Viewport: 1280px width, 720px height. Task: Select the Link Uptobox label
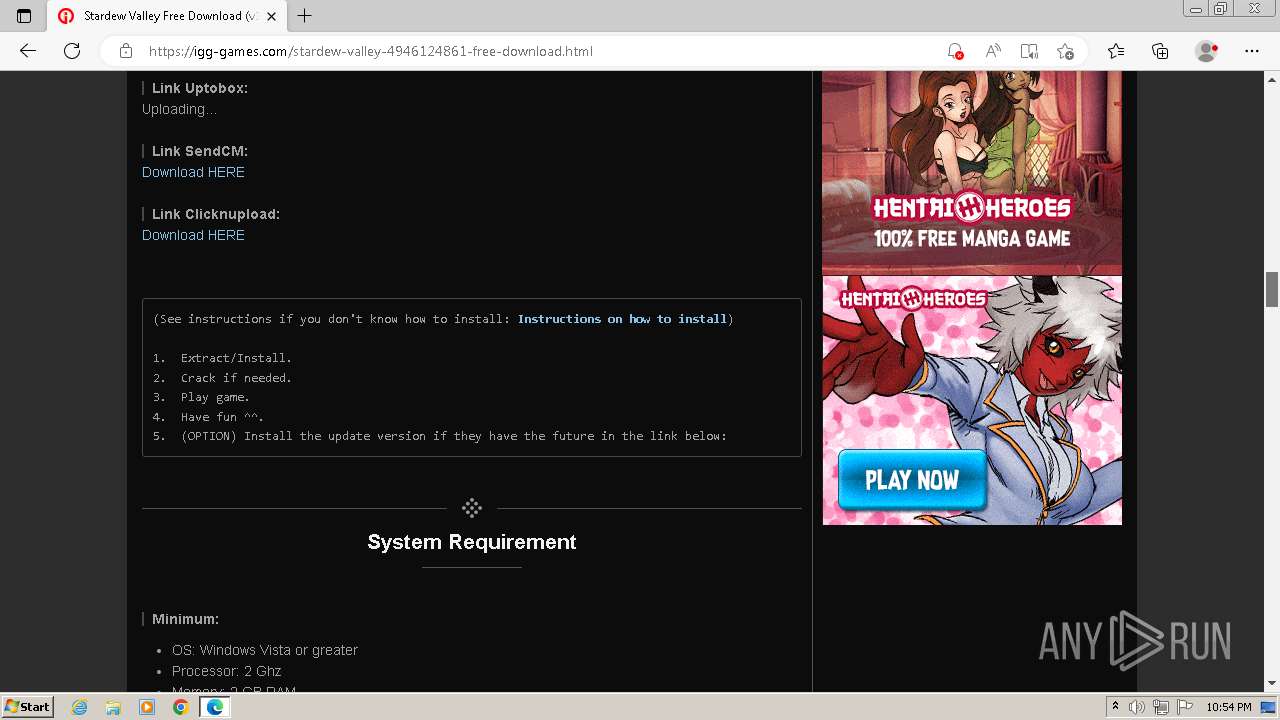click(200, 88)
